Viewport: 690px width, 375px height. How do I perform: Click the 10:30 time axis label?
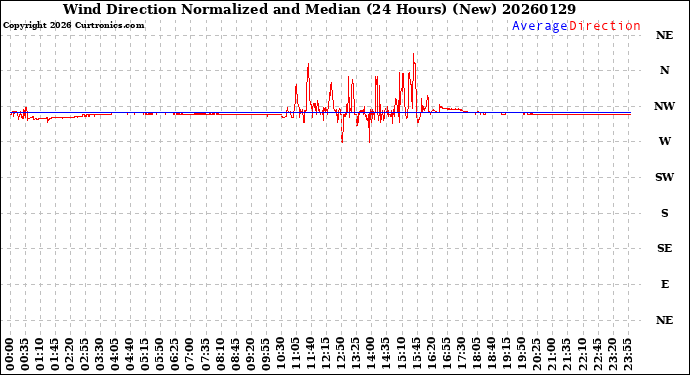(281, 355)
